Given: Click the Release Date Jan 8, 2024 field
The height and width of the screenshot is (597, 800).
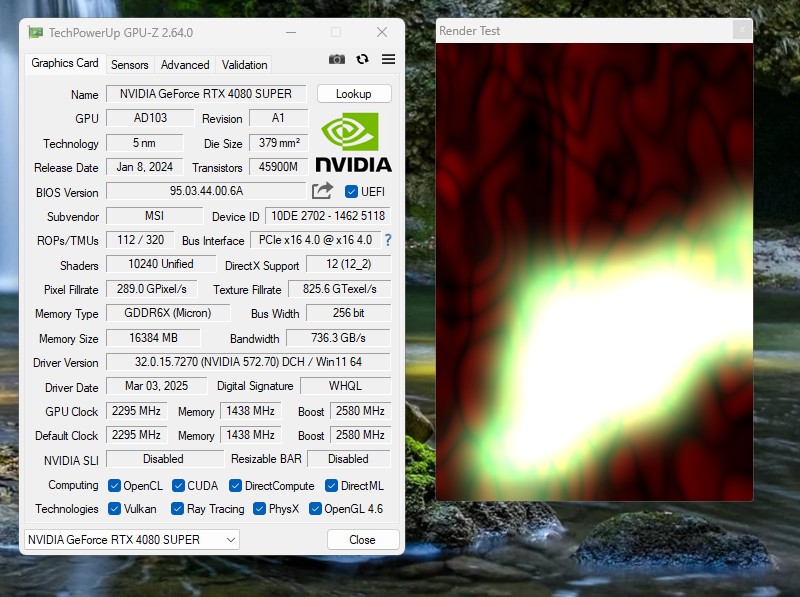Looking at the screenshot, I should (144, 167).
